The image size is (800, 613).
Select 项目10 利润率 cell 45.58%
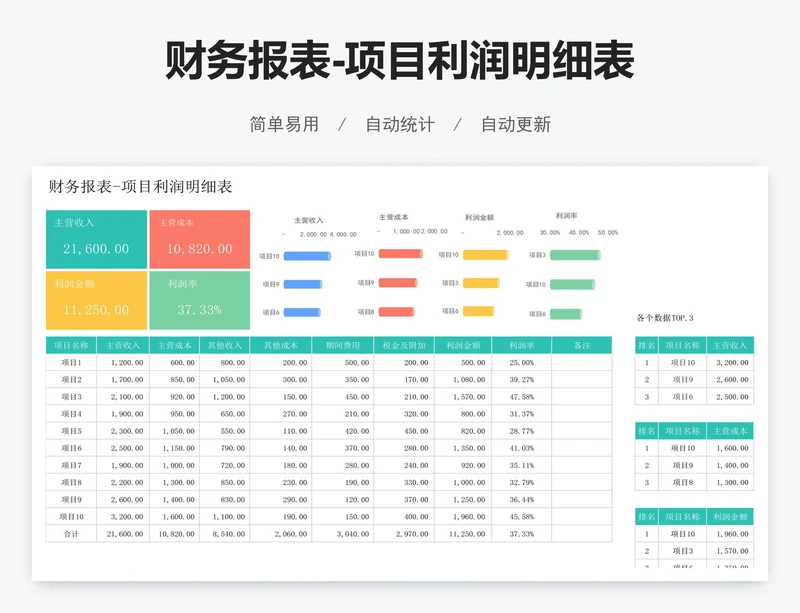[521, 517]
